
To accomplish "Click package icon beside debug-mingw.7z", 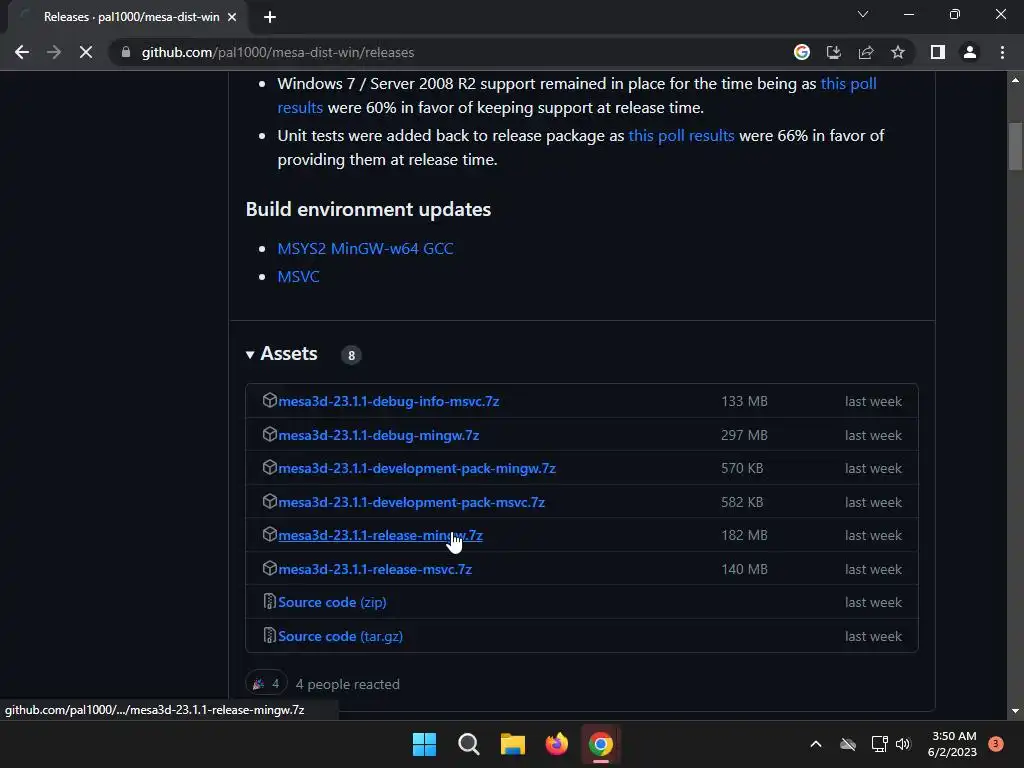I will pyautogui.click(x=269, y=434).
